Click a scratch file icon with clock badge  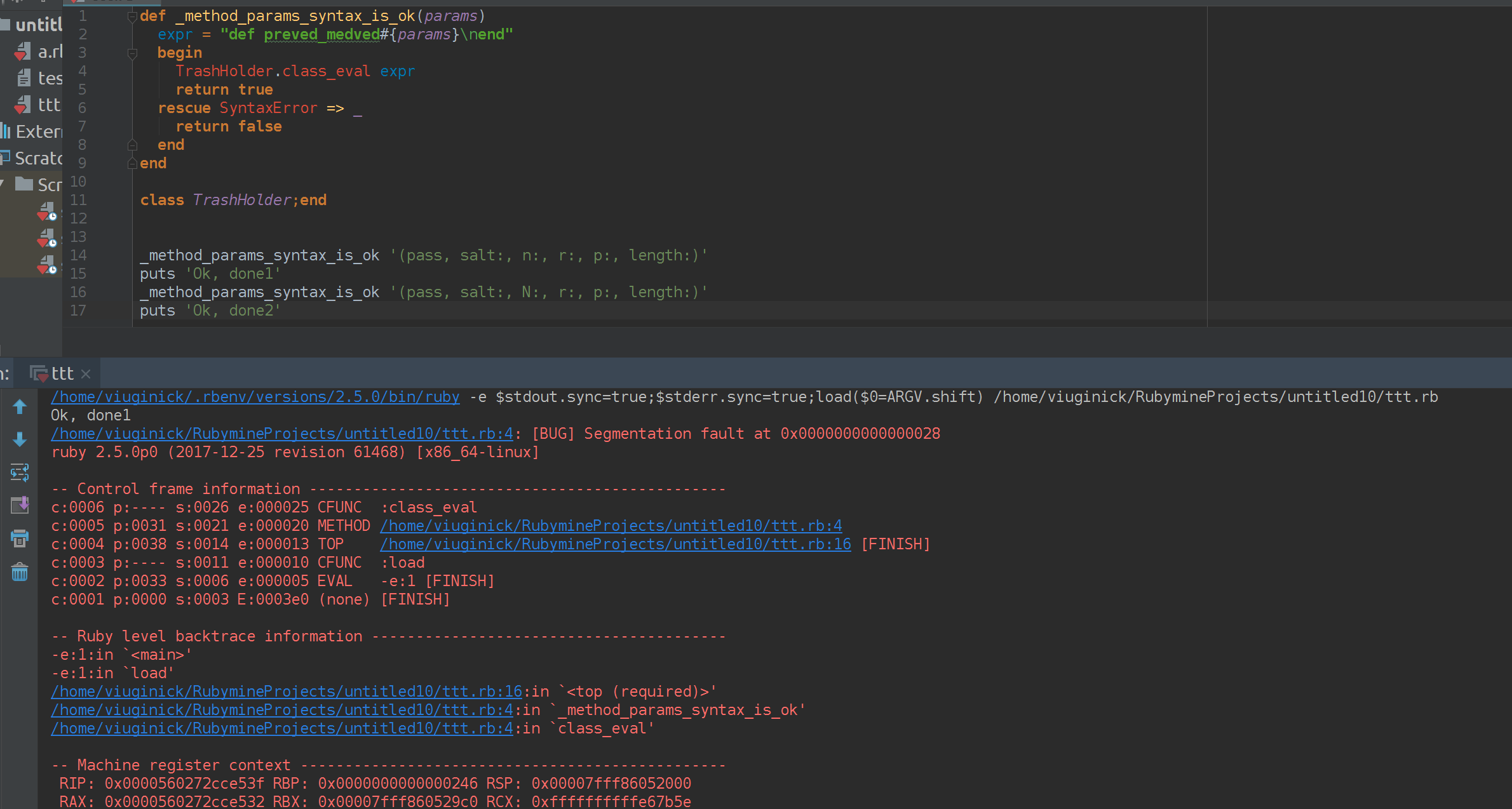pyautogui.click(x=46, y=212)
